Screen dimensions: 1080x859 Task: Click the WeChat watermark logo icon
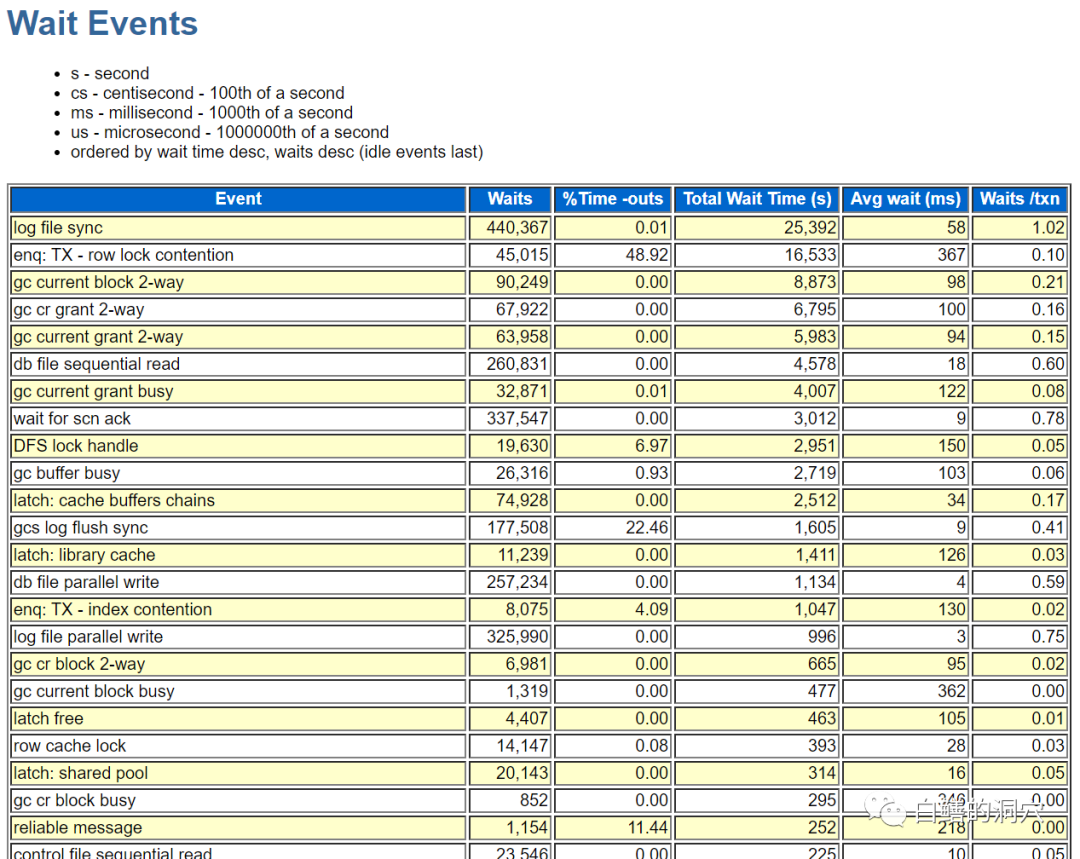(x=886, y=811)
